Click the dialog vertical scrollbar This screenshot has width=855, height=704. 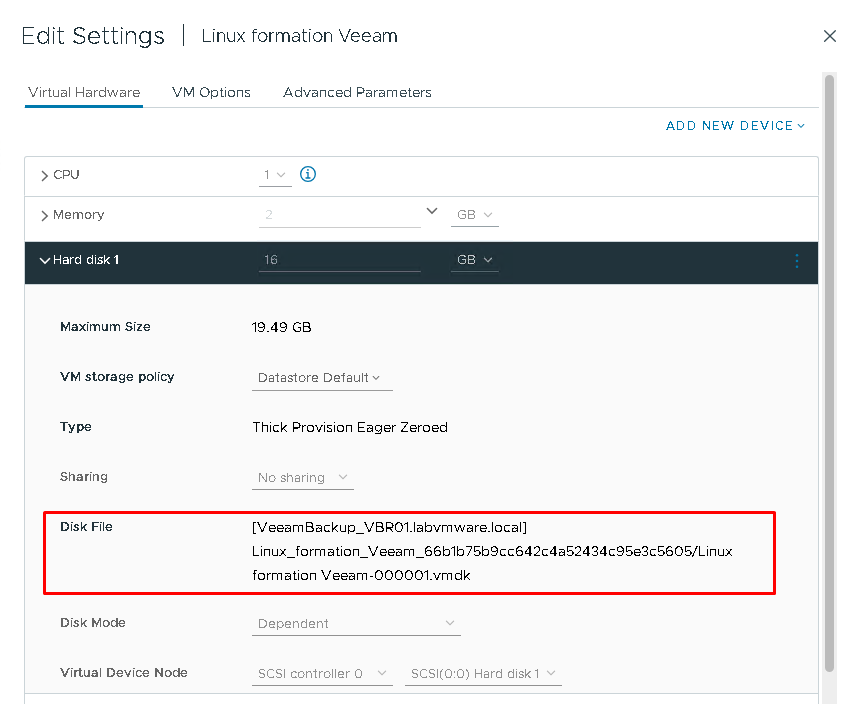[x=829, y=374]
